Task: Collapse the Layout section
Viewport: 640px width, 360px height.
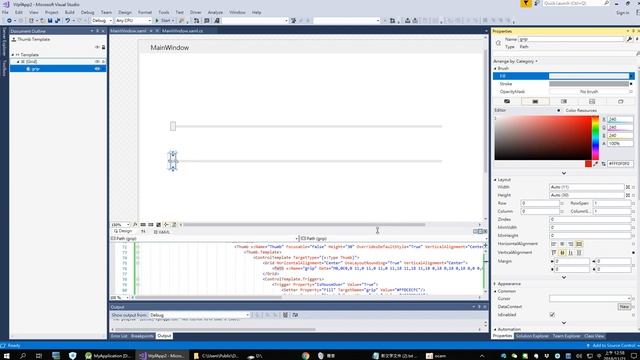Action: [x=496, y=180]
